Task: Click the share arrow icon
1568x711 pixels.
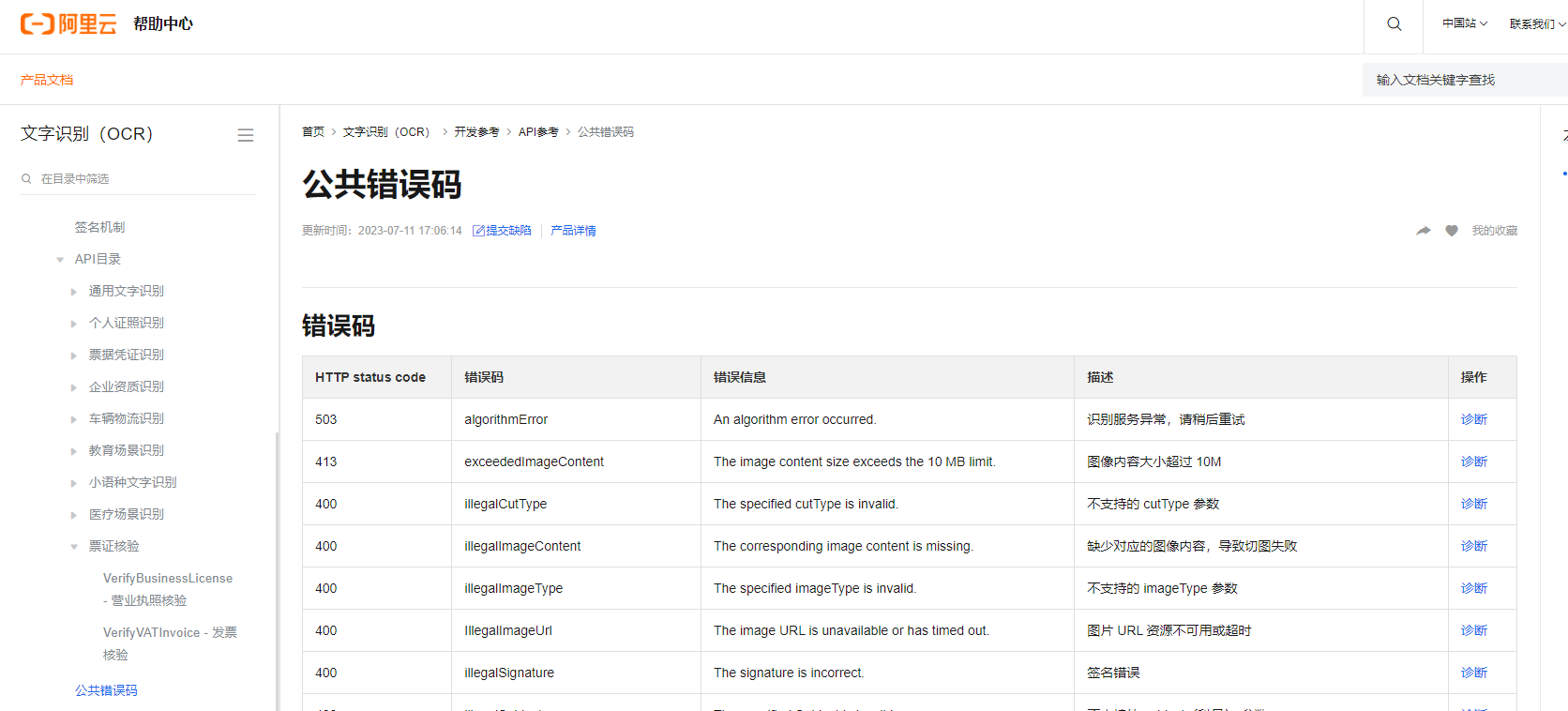Action: point(1424,231)
